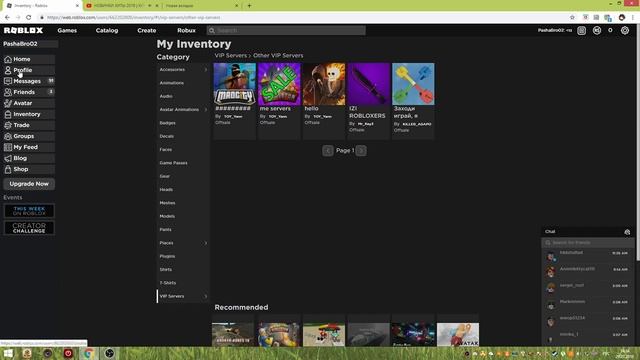Open Profile in the left sidebar
This screenshot has height=360, width=640.
pyautogui.click(x=29, y=70)
